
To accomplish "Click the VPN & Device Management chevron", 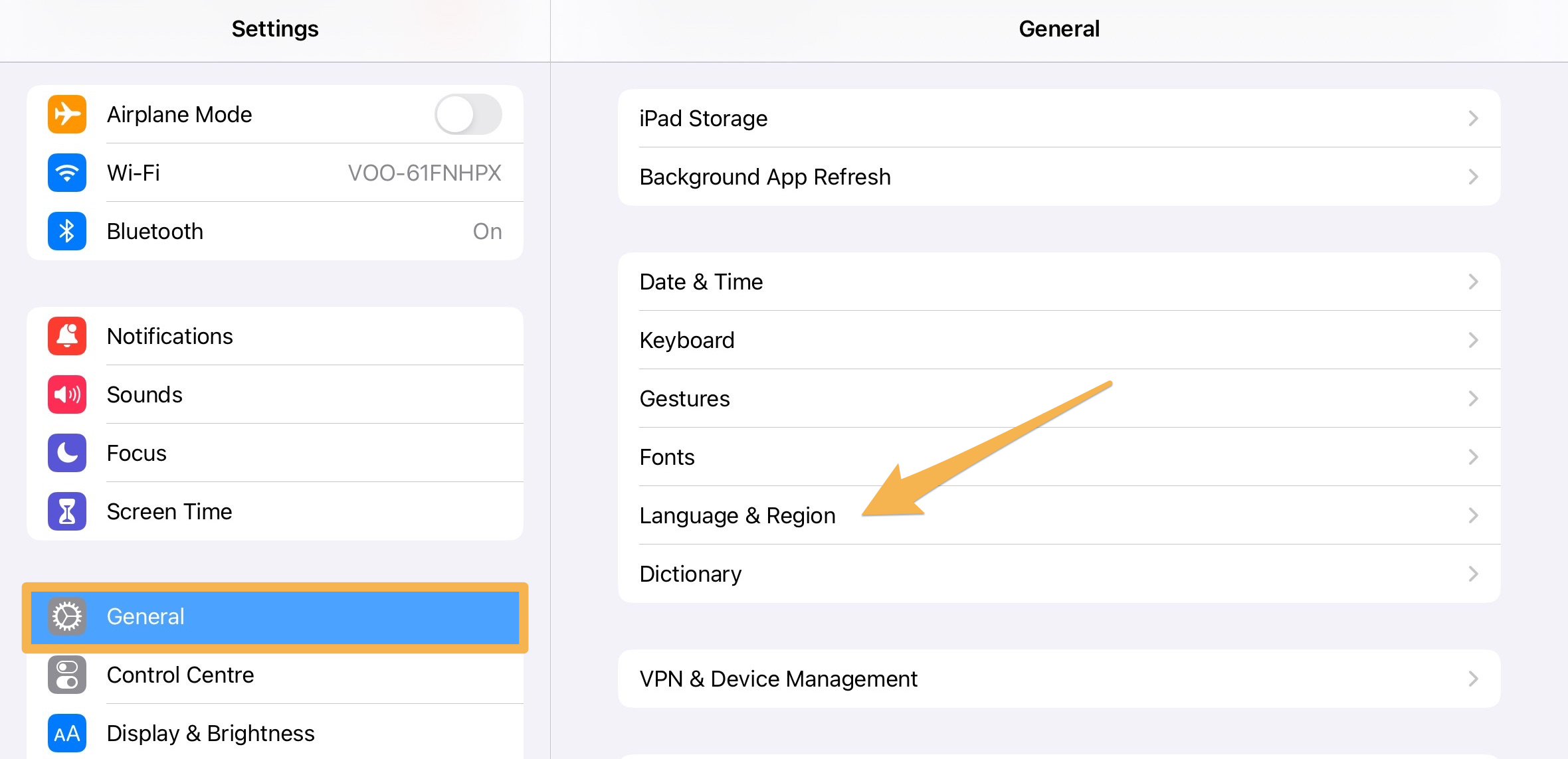I will point(1473,679).
